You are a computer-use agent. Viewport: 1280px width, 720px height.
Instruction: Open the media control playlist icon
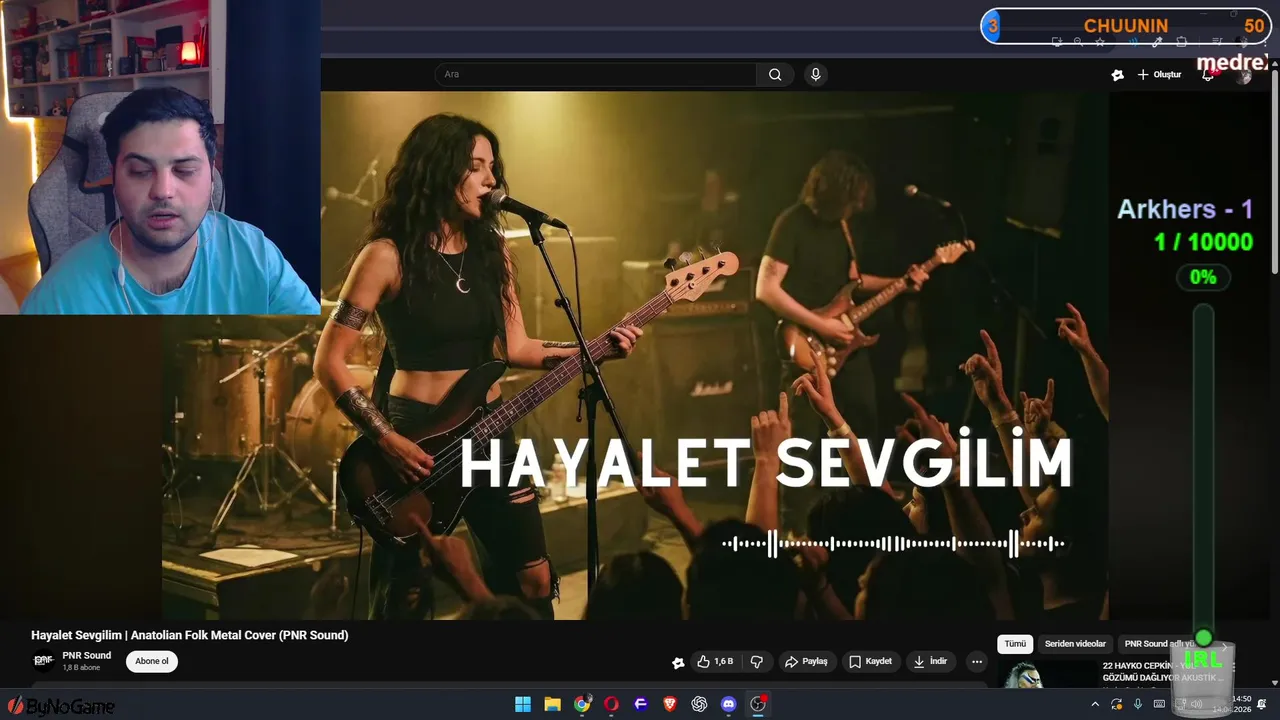point(1217,42)
